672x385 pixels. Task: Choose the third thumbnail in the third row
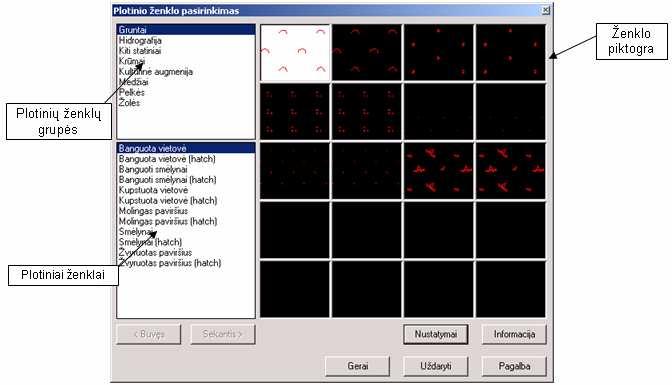coord(439,171)
